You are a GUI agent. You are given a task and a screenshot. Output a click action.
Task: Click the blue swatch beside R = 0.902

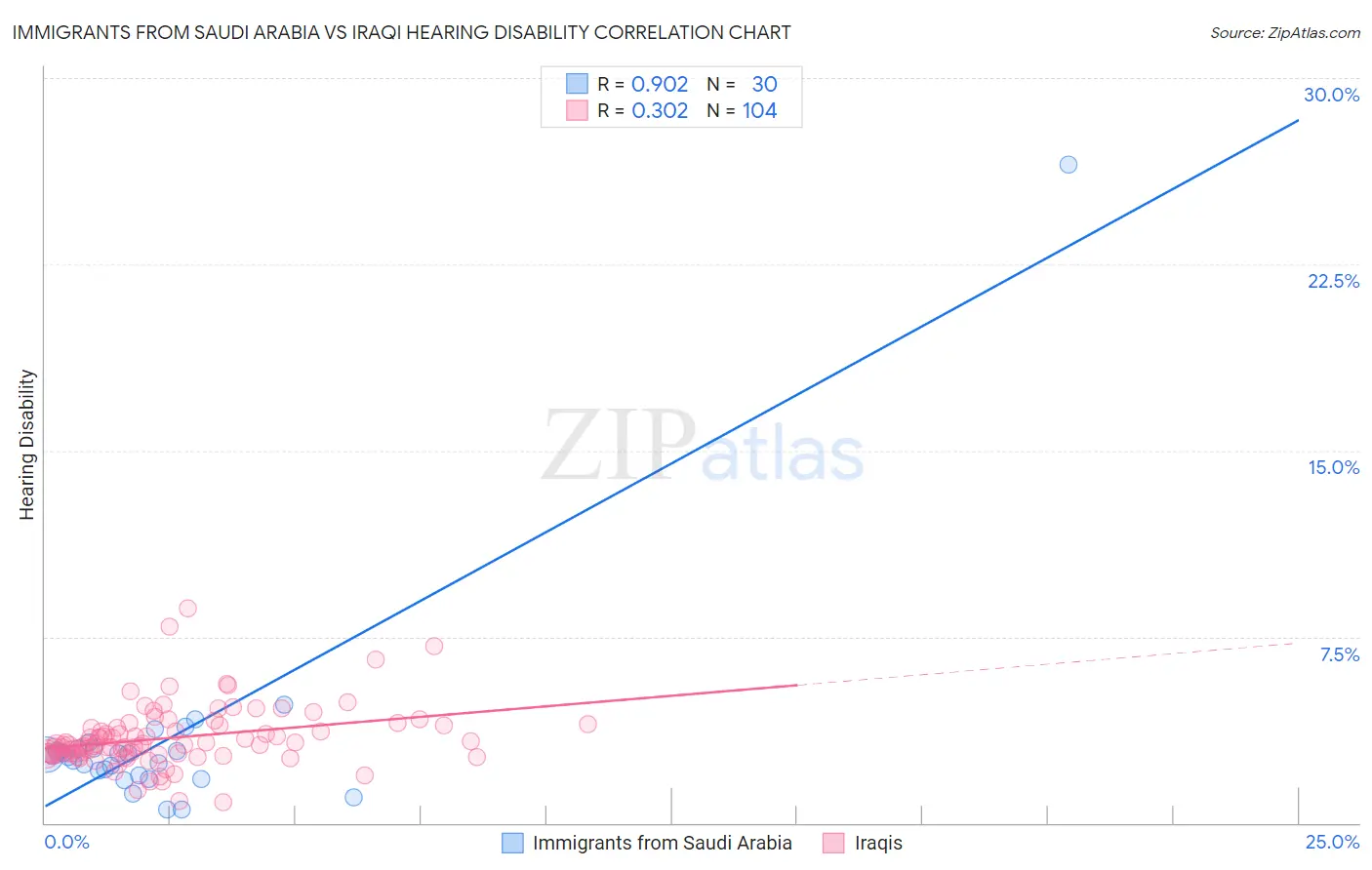click(577, 84)
